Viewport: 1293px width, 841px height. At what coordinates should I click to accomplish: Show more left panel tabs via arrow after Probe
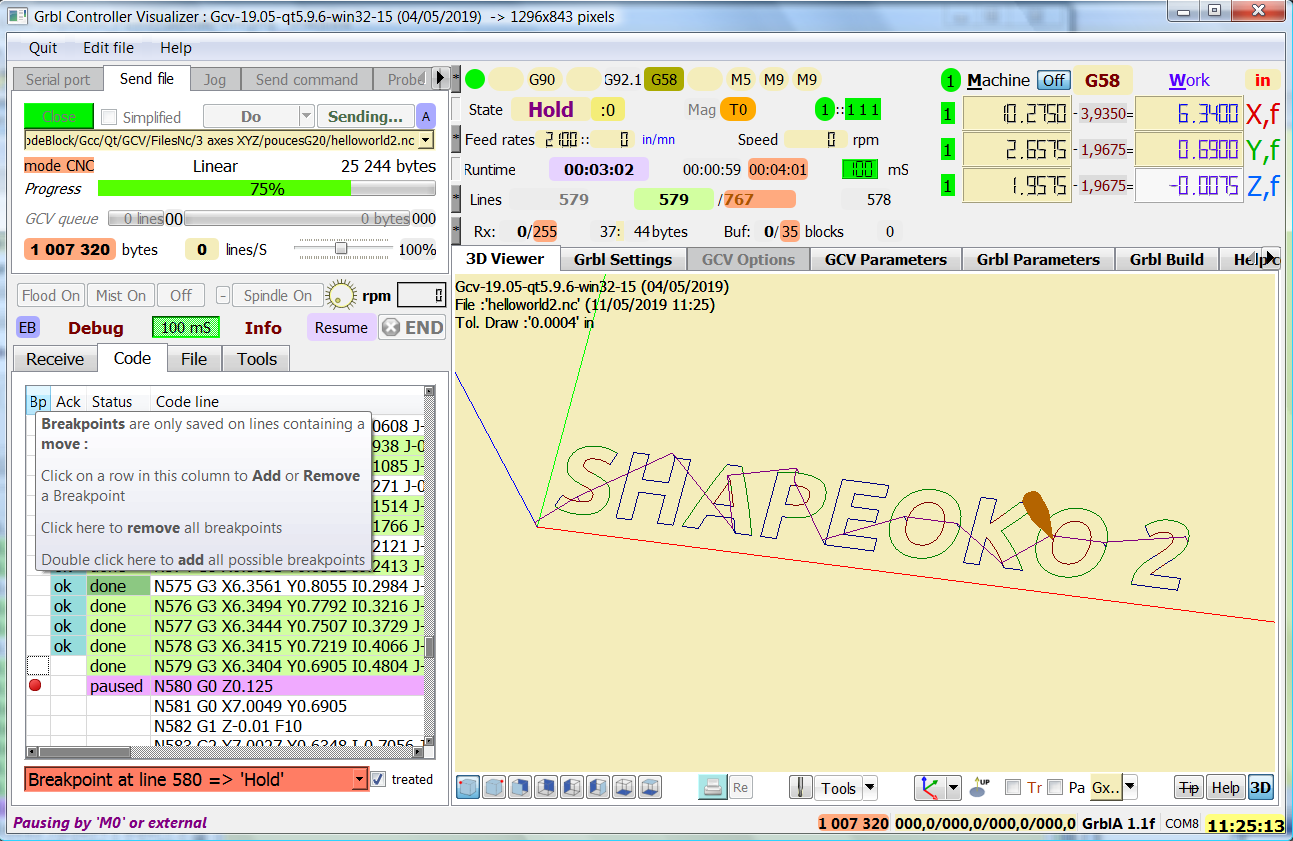coord(440,78)
